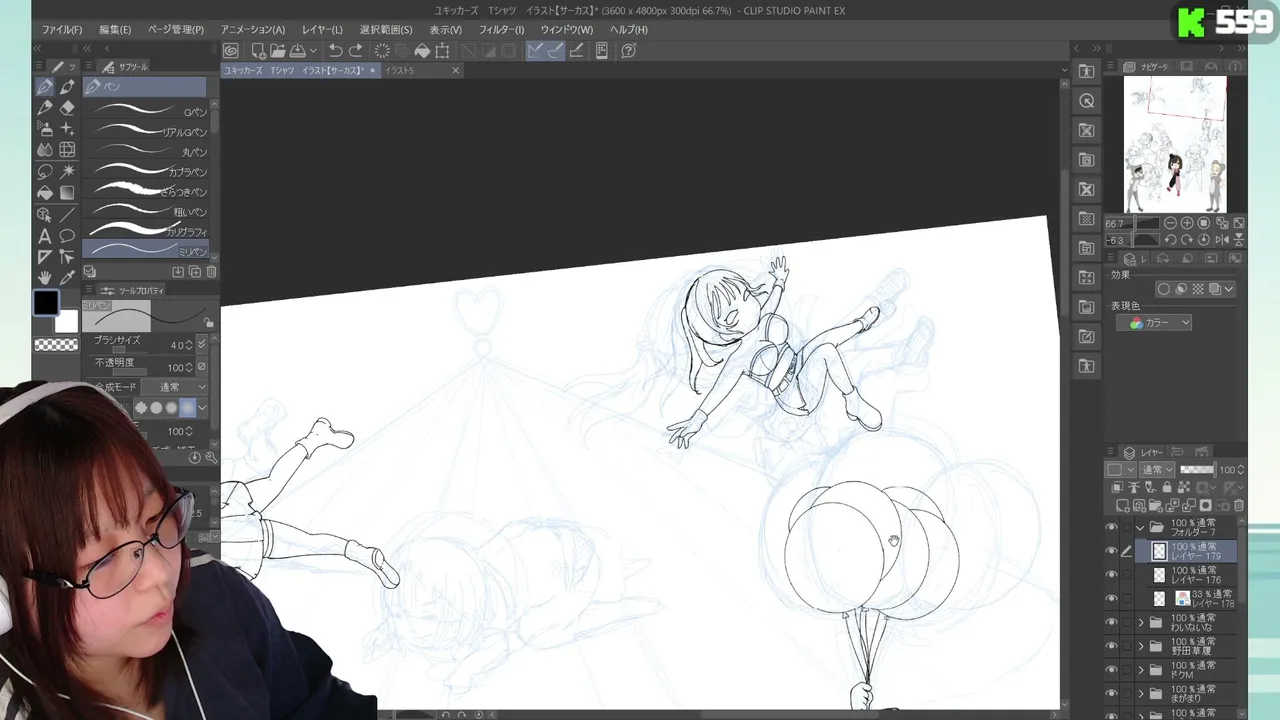Close the イラスト5 tab

455,71
